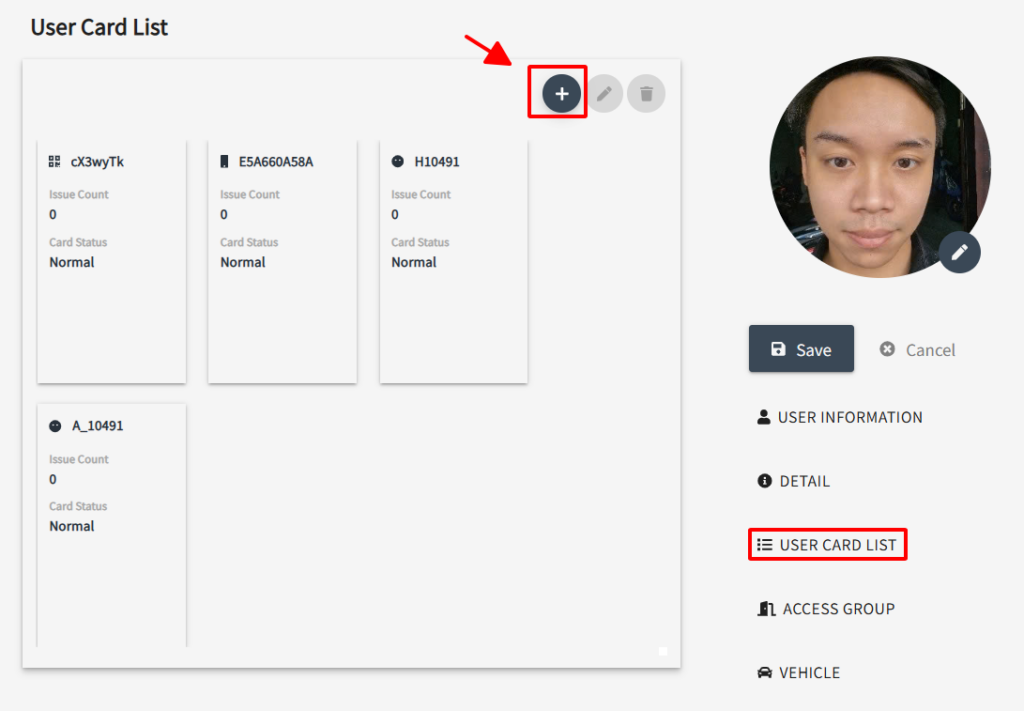The width and height of the screenshot is (1024, 711).
Task: Click the edit card pencil icon
Action: 604,93
